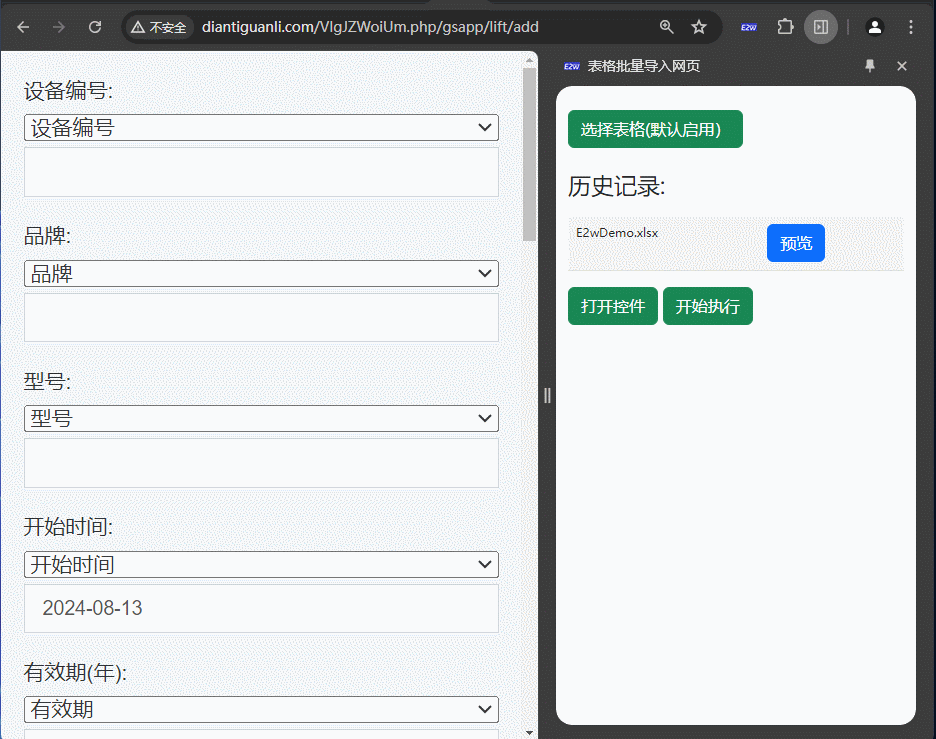The height and width of the screenshot is (739, 936).
Task: Click the 不安全 security warning badge
Action: tap(159, 27)
